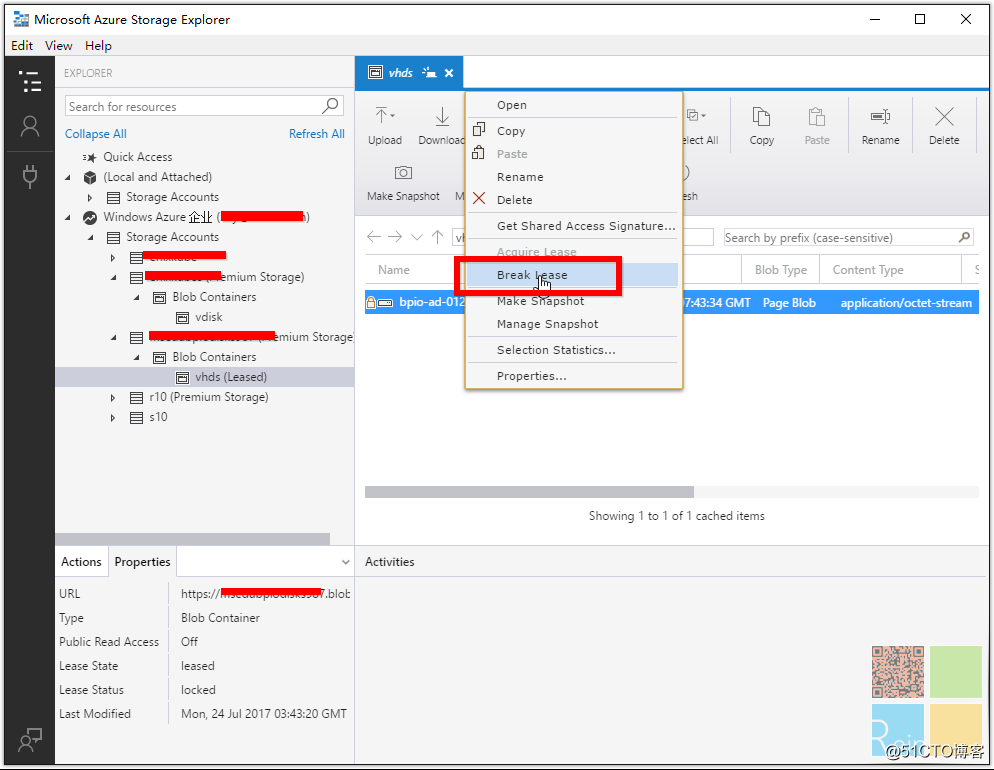Open the Edit menu
This screenshot has width=994, height=770.
click(22, 46)
